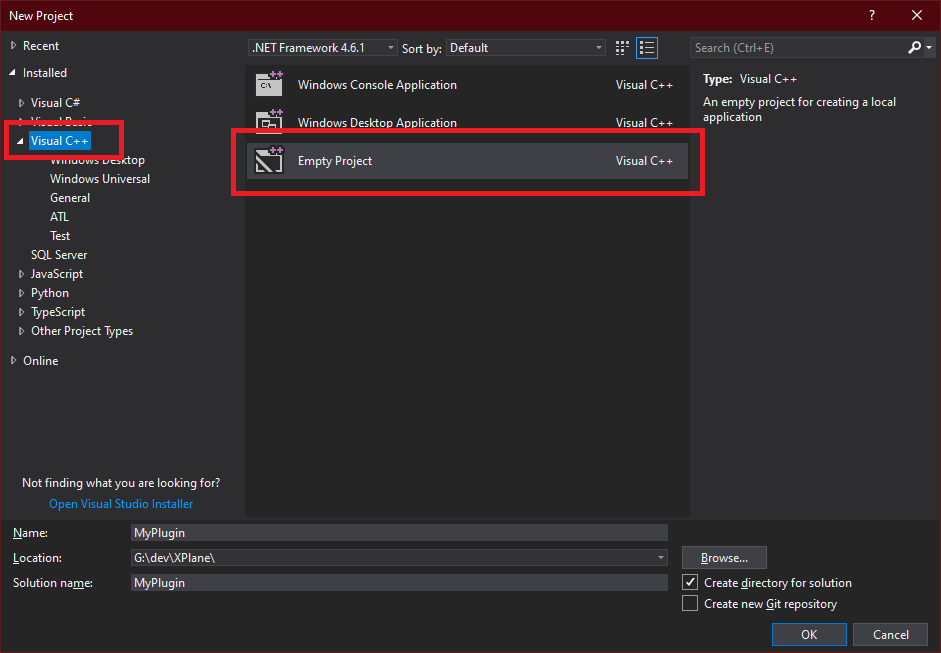The height and width of the screenshot is (653, 941).
Task: Open the .NET Framework 4.6.1 dropdown
Action: click(388, 47)
